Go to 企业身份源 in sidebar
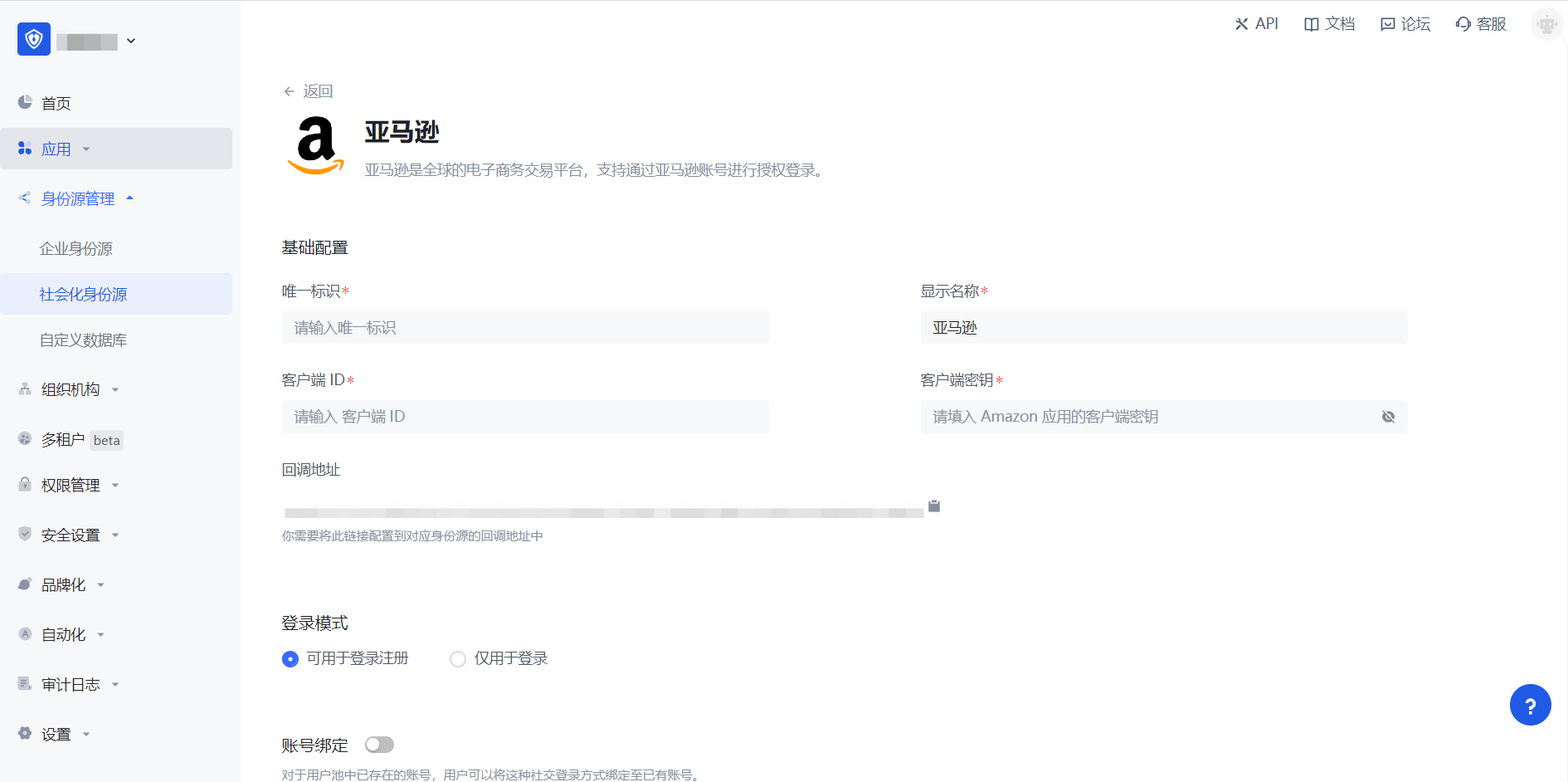This screenshot has height=782, width=1568. click(76, 248)
